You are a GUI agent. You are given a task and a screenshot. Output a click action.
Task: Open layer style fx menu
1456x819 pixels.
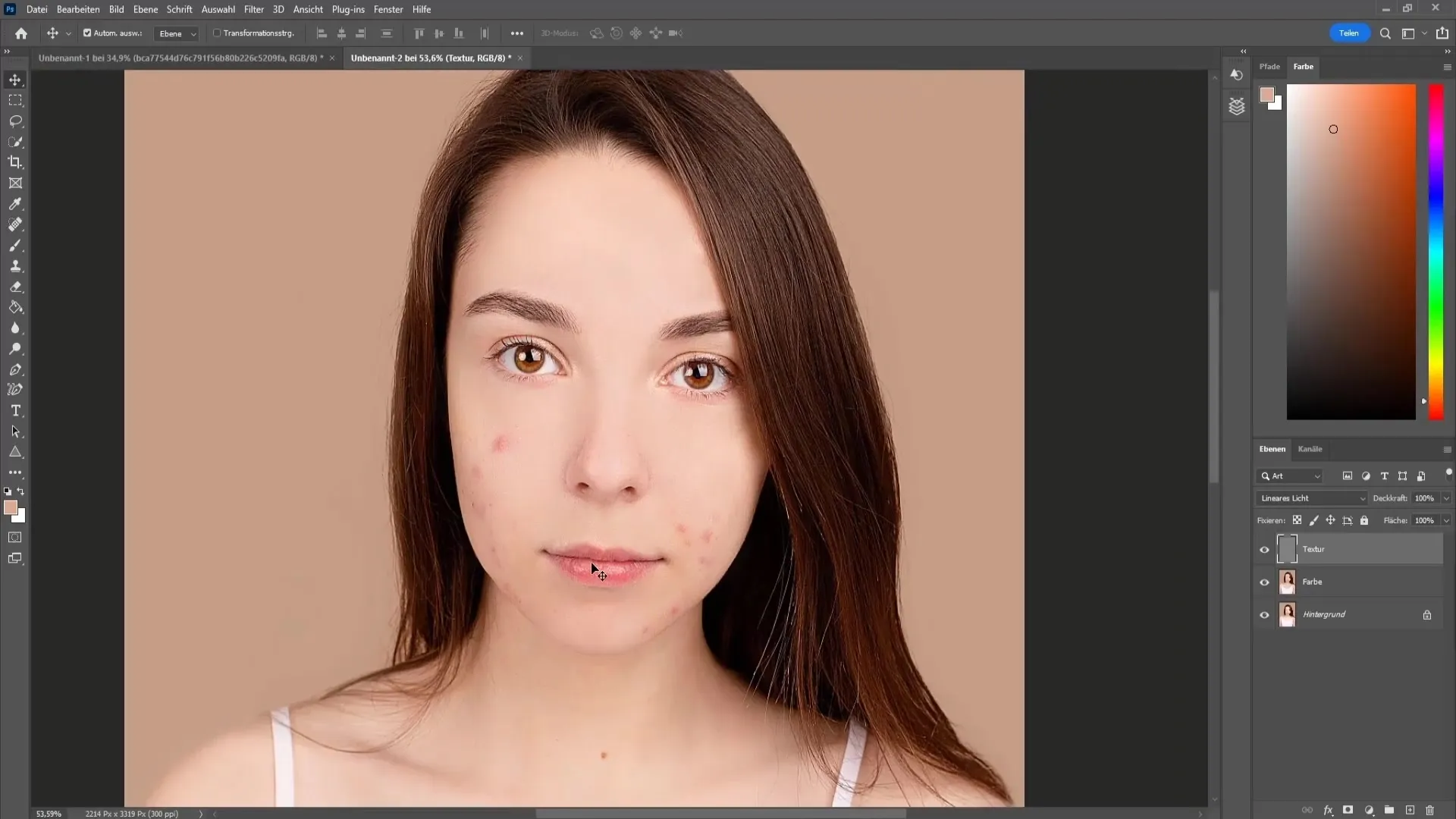(1328, 810)
